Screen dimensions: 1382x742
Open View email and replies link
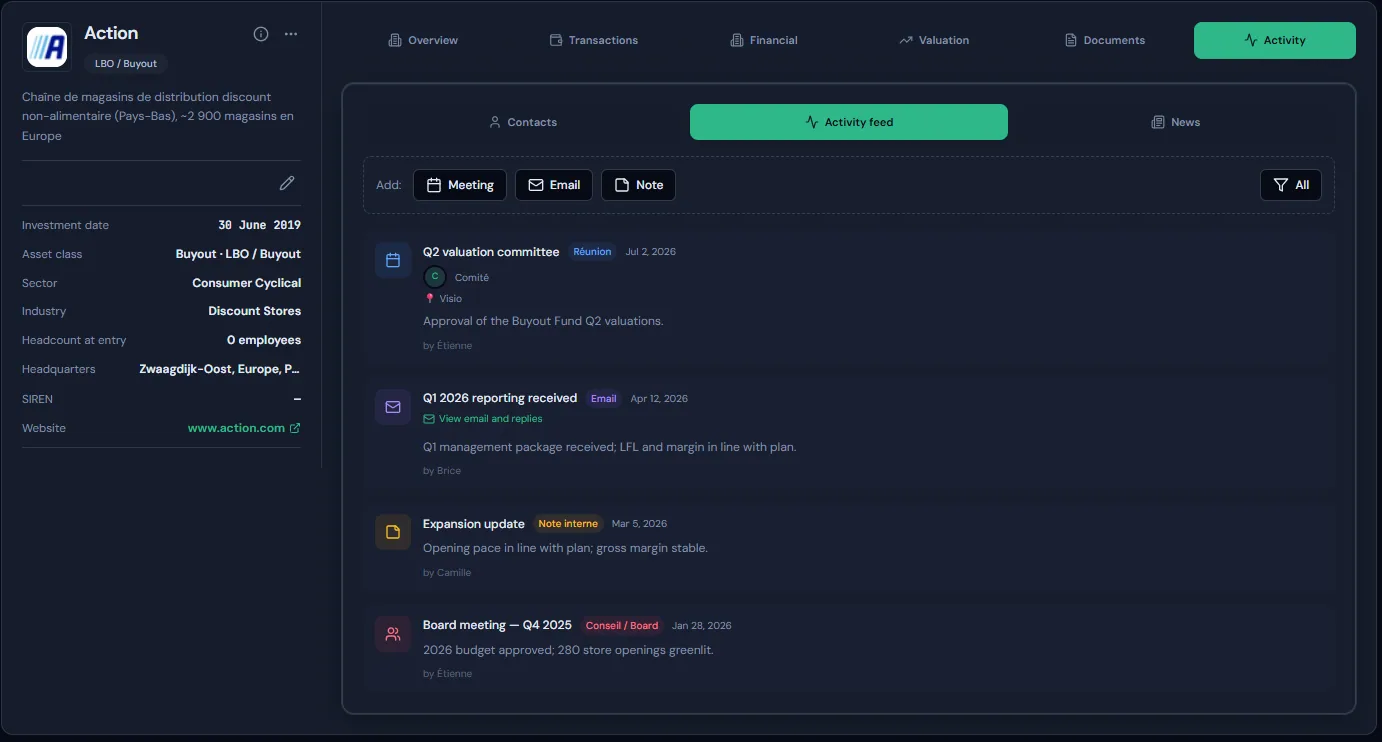(x=483, y=419)
